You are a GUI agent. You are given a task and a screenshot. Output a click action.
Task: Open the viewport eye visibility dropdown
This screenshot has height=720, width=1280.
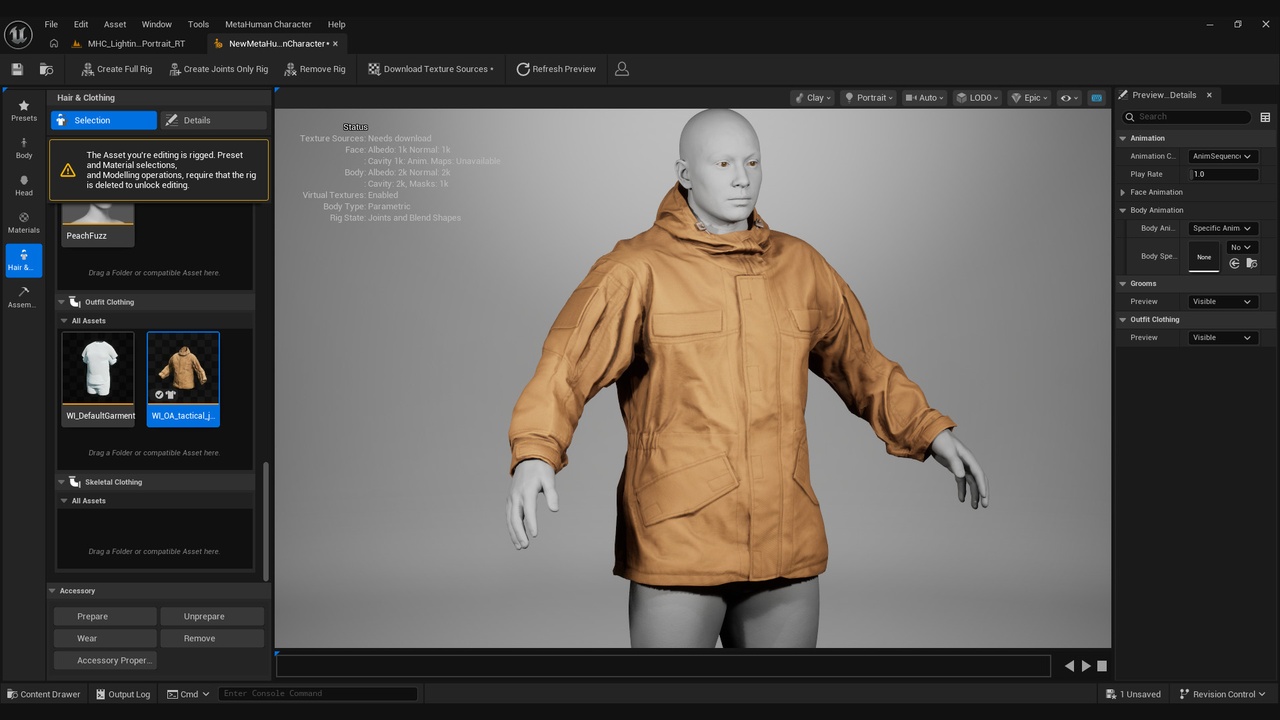[1069, 98]
